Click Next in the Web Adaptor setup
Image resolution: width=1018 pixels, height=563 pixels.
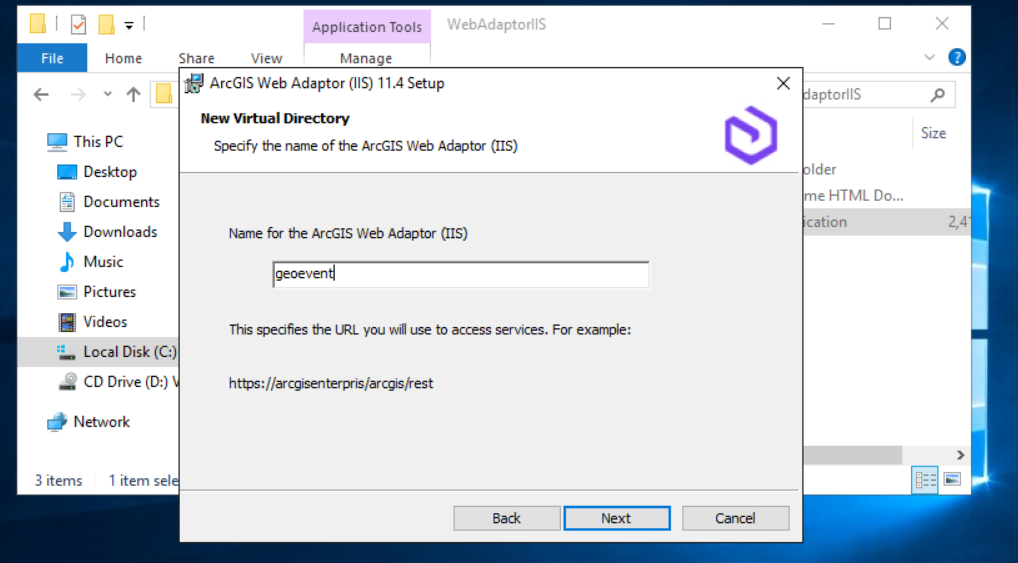[x=617, y=518]
